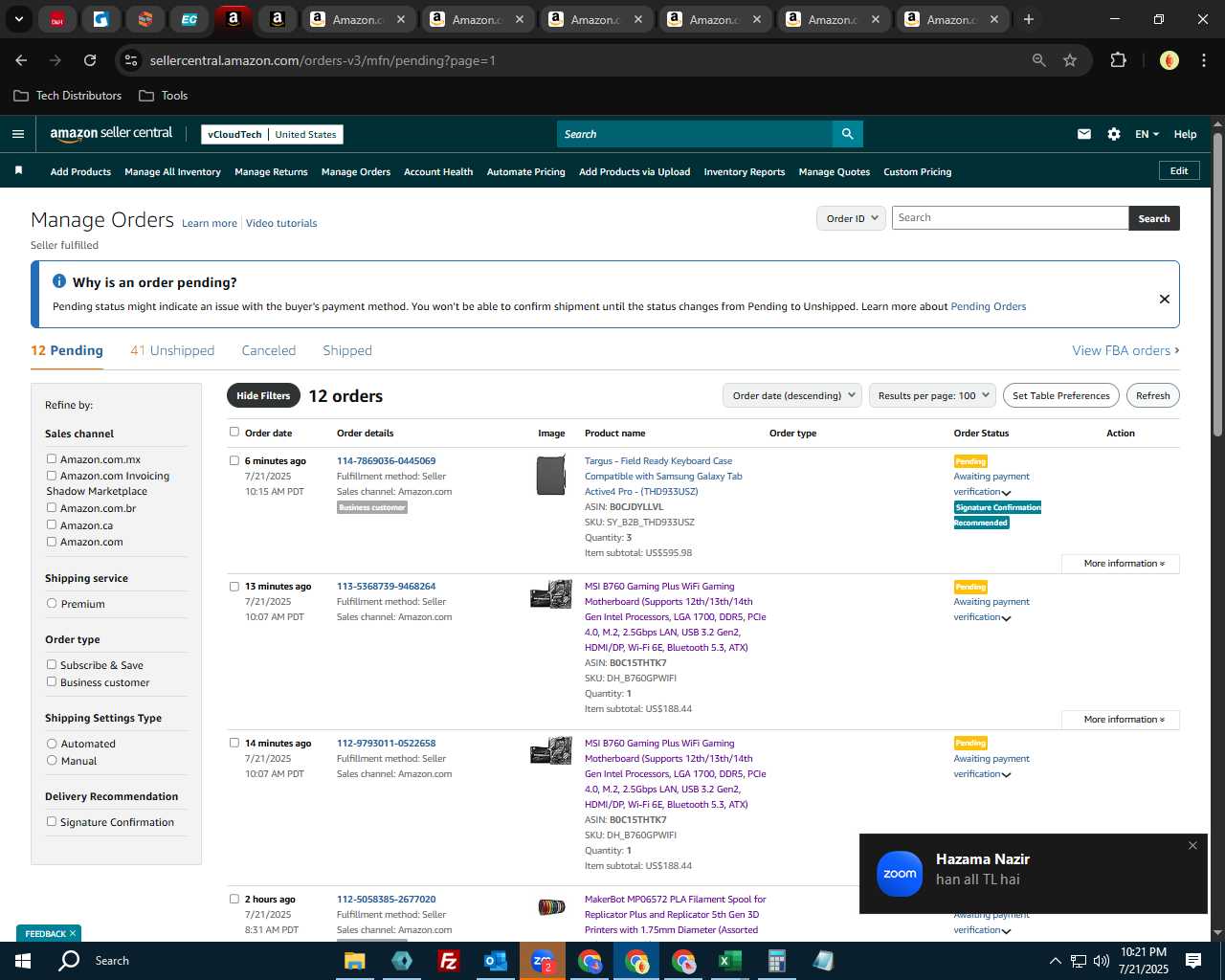
Task: Click the bookmark flag icon in nav bar
Action: coord(18,170)
